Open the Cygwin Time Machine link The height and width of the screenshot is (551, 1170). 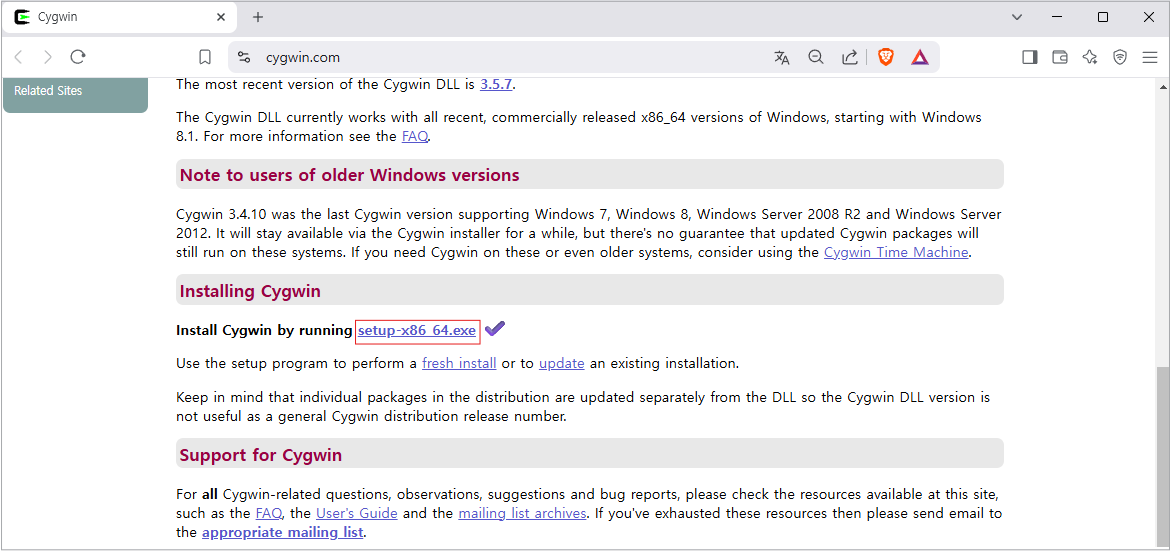tap(896, 252)
